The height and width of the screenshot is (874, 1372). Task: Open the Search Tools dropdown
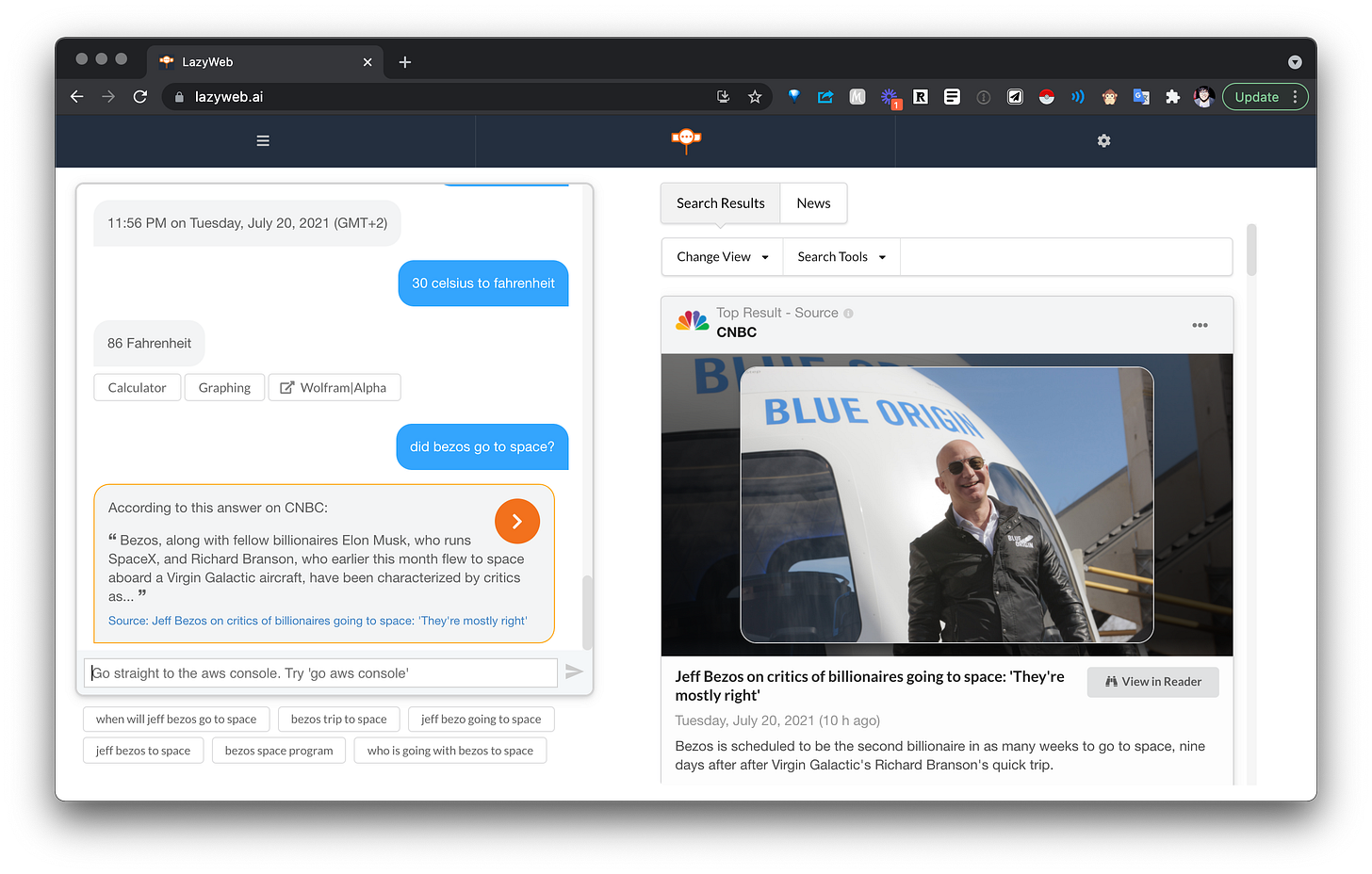click(841, 257)
